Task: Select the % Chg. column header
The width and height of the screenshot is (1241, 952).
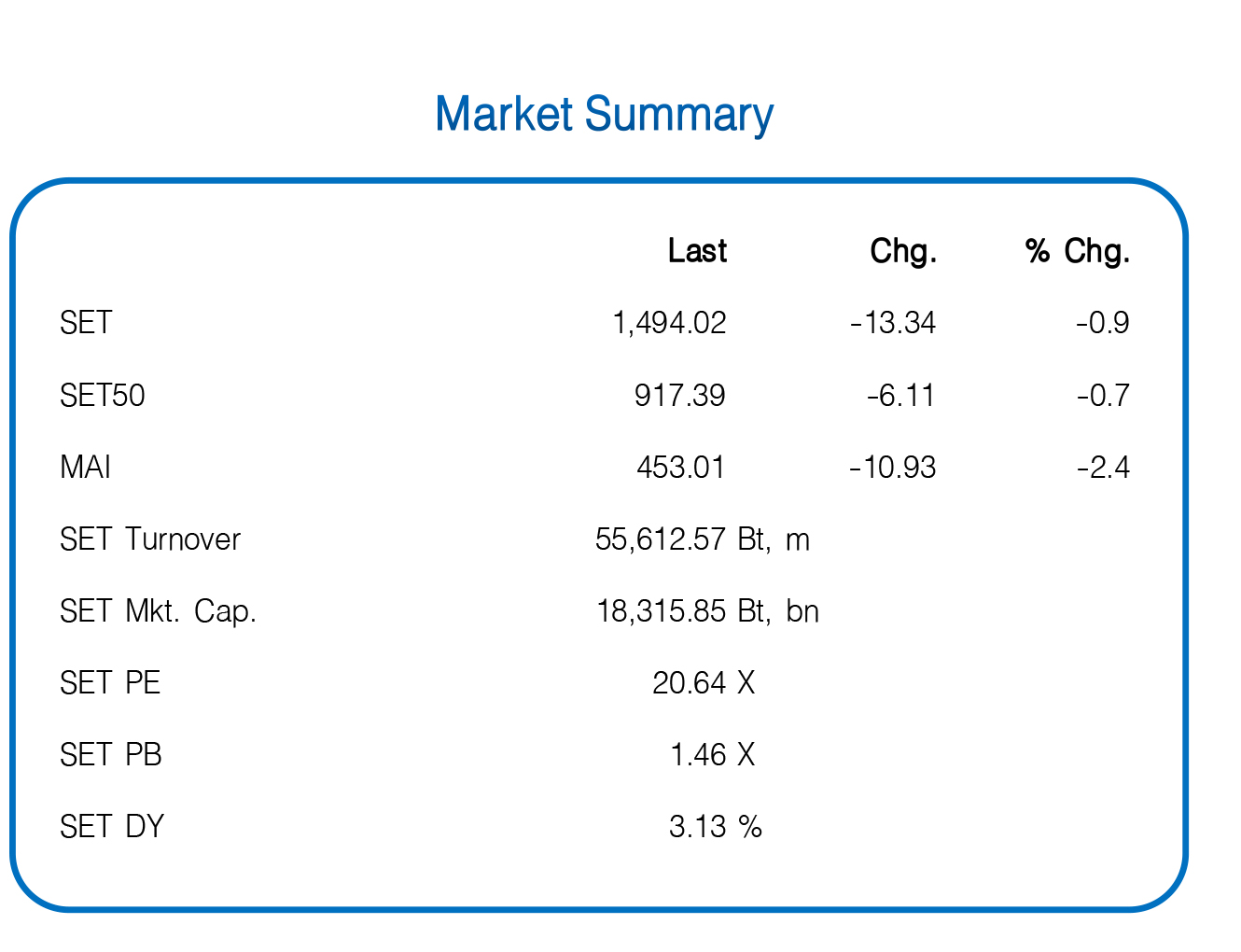Action: point(1078,251)
